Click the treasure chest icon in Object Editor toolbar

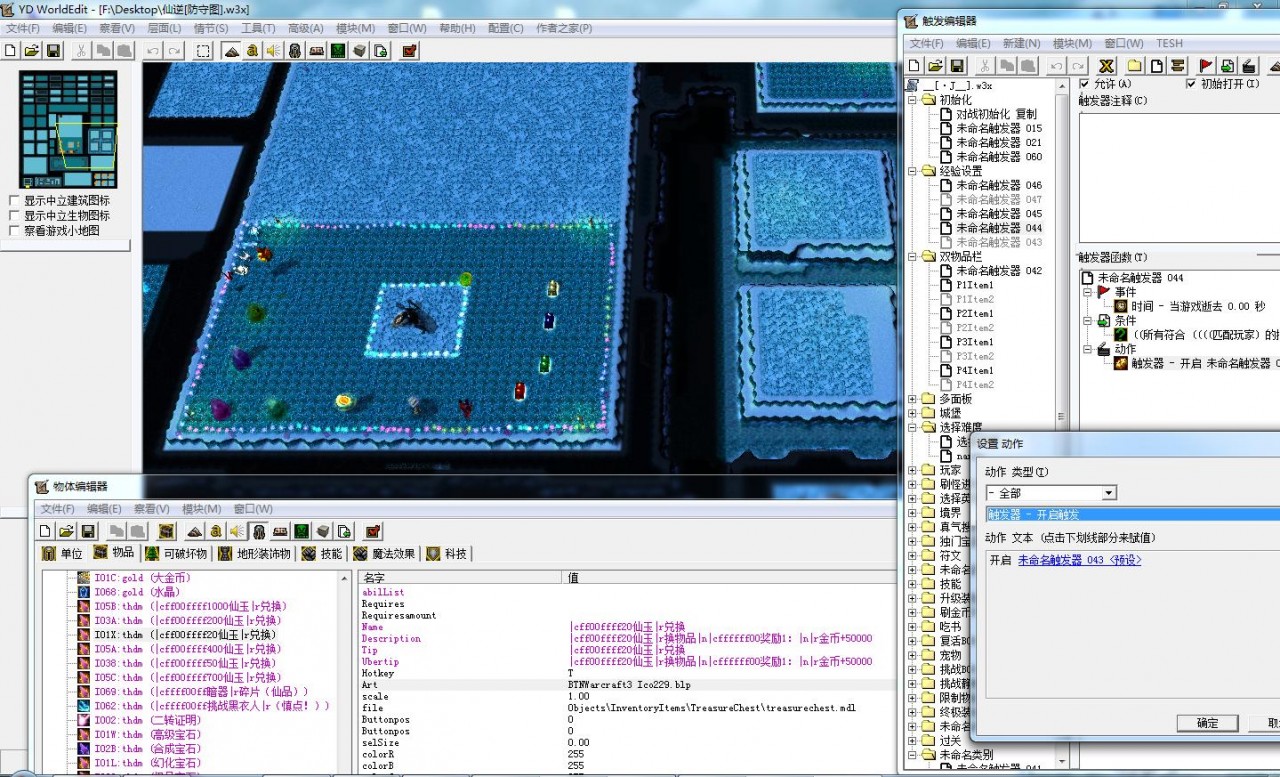pos(167,531)
